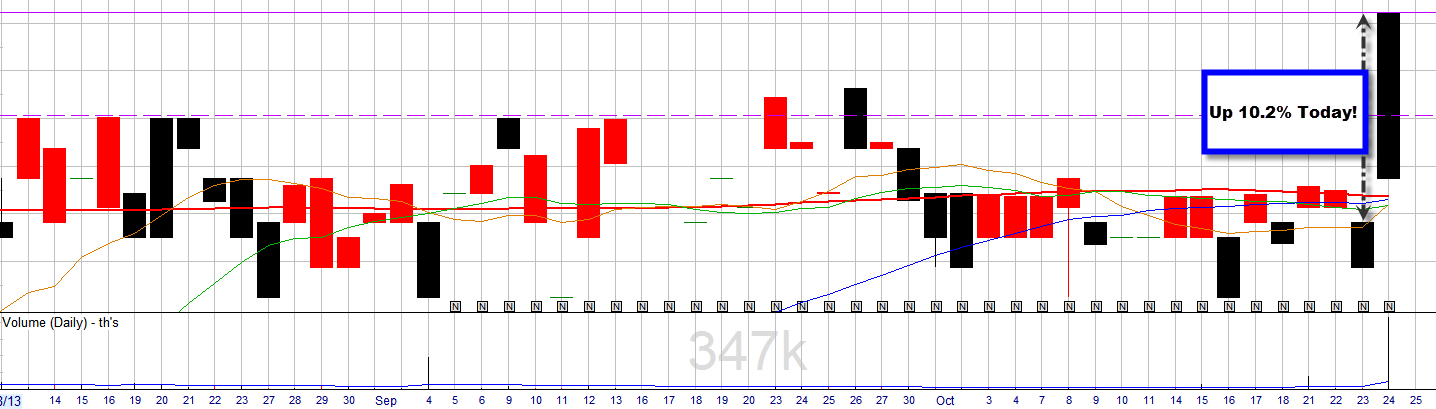Click the '14' date label in August
The image size is (1436, 409).
click(x=55, y=400)
